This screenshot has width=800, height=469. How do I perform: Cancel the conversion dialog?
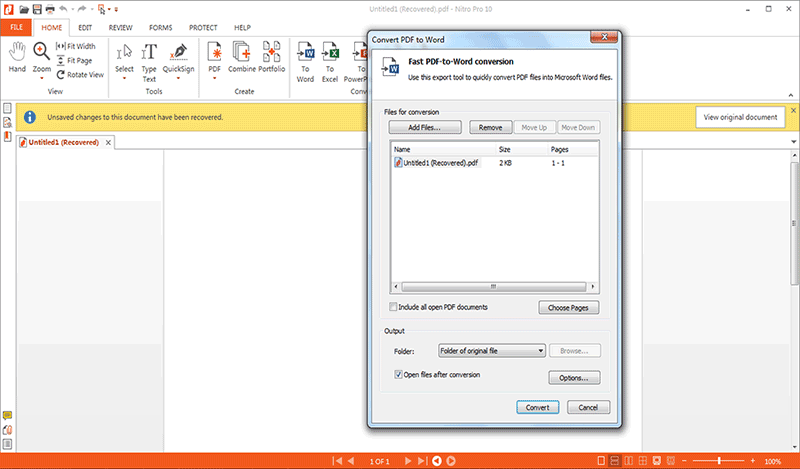click(x=588, y=407)
